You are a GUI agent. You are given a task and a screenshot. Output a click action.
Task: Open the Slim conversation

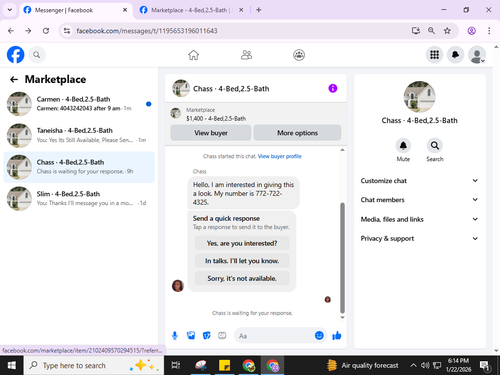coord(79,198)
